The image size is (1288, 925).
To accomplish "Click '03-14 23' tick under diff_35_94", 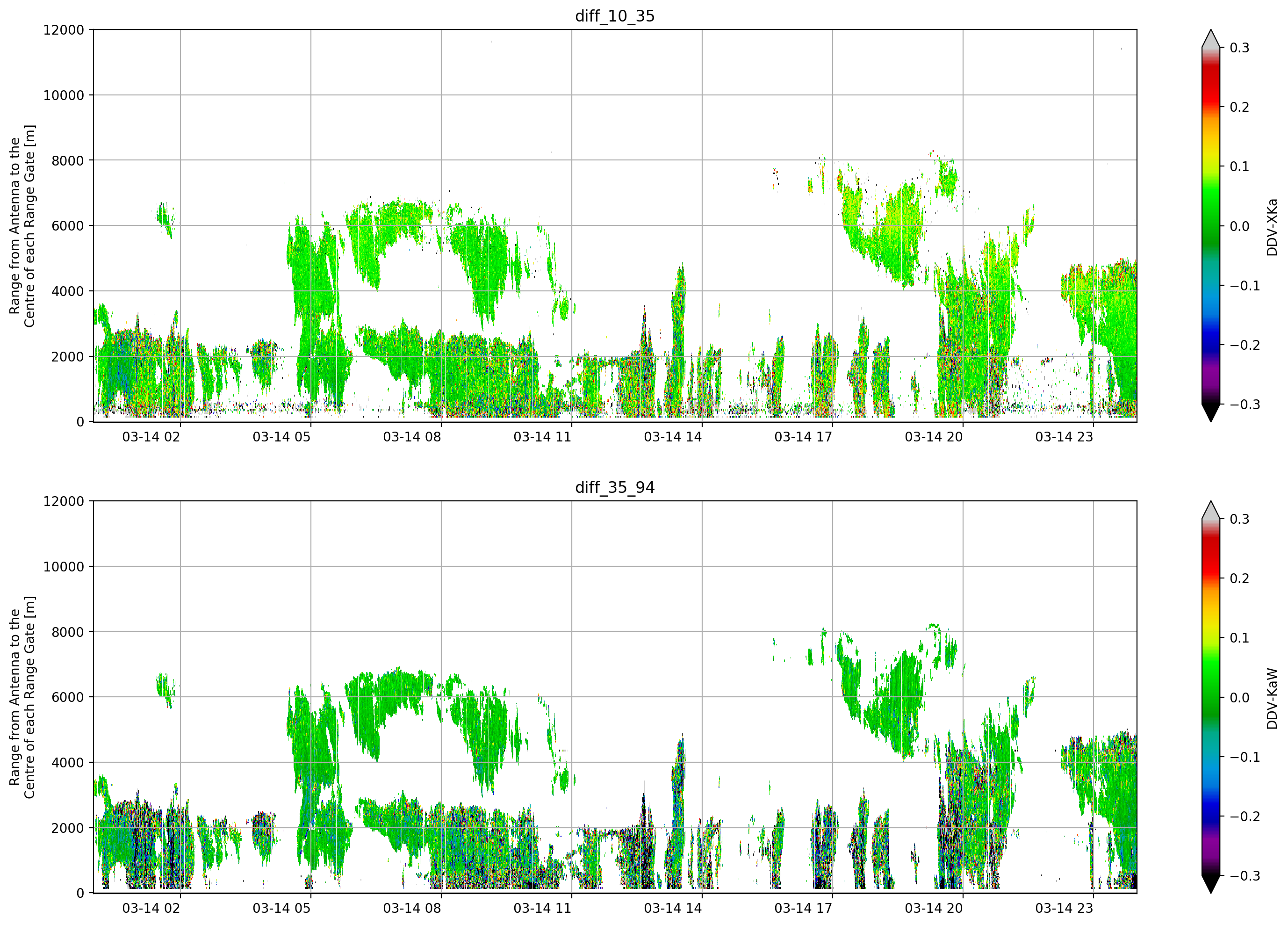I will pyautogui.click(x=1064, y=909).
